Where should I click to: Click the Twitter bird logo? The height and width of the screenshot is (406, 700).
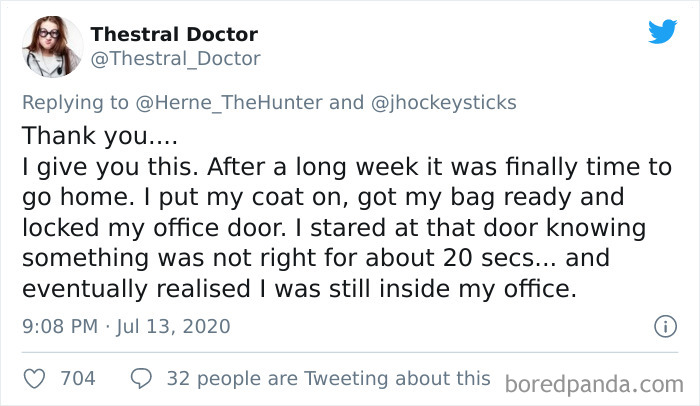[662, 32]
